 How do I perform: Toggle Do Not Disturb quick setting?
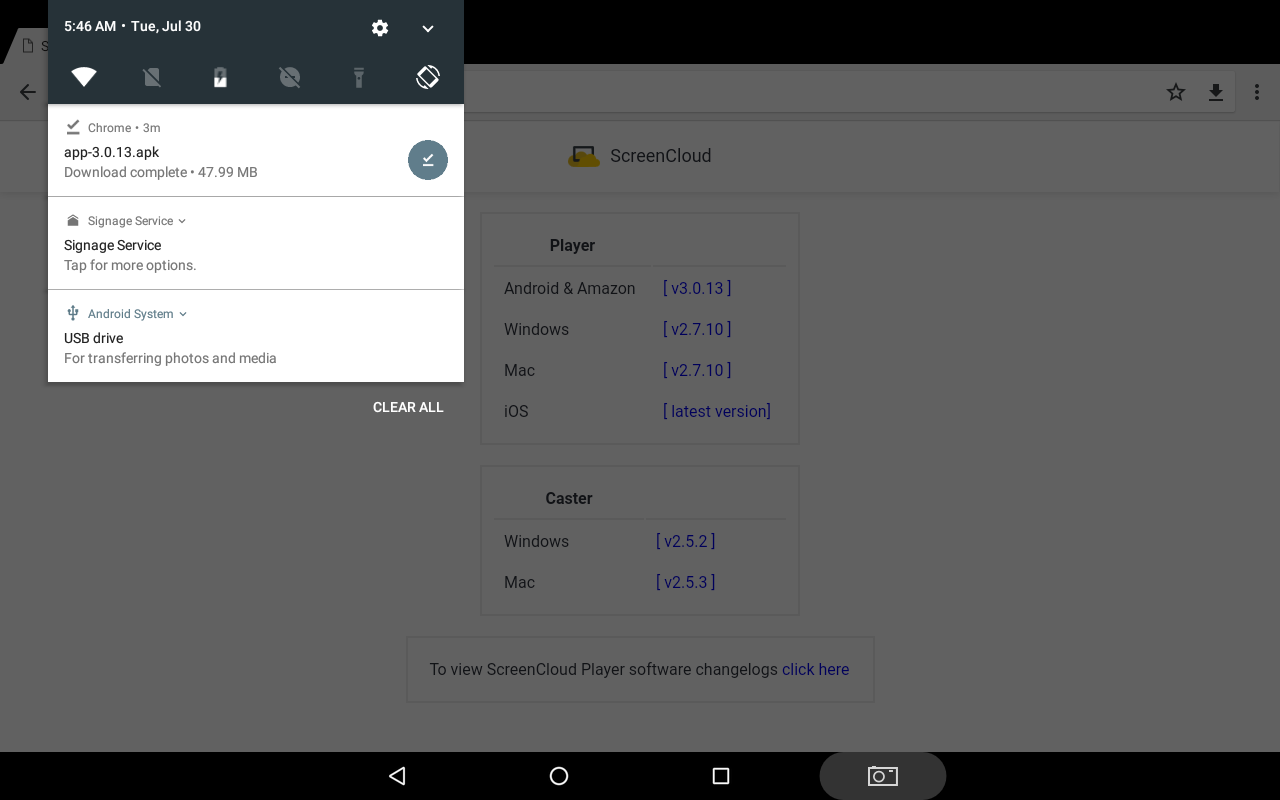point(290,77)
